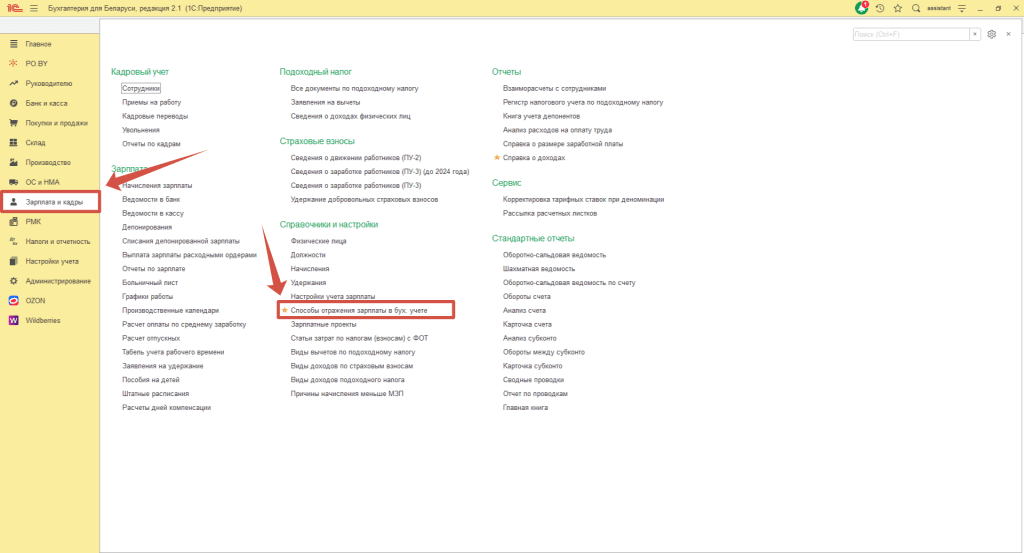Image resolution: width=1024 pixels, height=553 pixels.
Task: Open Все документы по подоходному налогу
Action: 355,88
